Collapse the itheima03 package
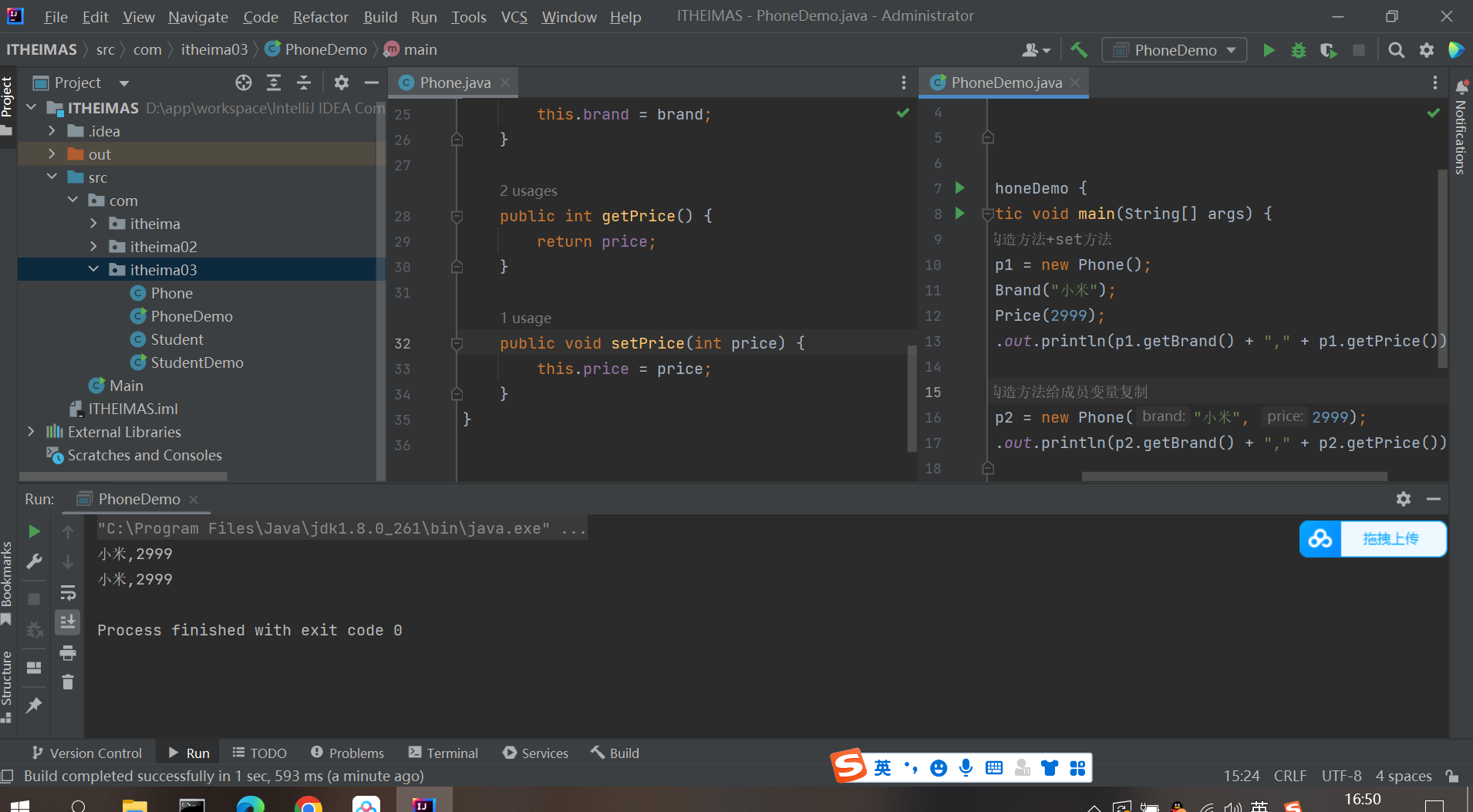The height and width of the screenshot is (812, 1473). (93, 270)
